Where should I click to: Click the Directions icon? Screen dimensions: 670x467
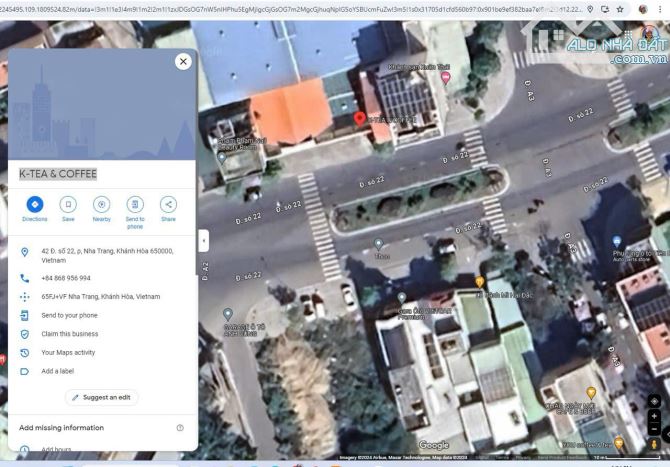pyautogui.click(x=35, y=204)
